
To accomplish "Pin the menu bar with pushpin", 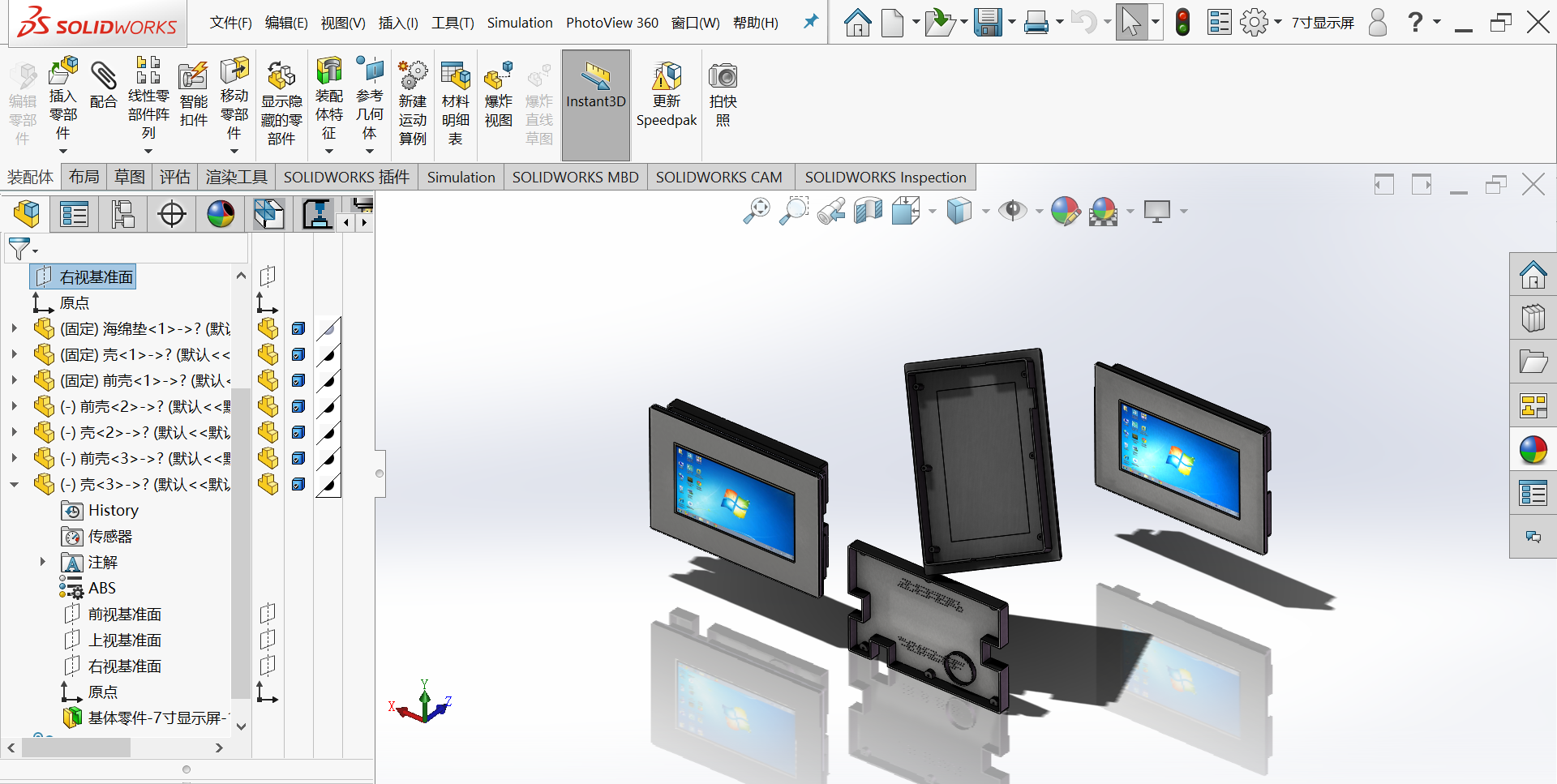I will pyautogui.click(x=810, y=22).
